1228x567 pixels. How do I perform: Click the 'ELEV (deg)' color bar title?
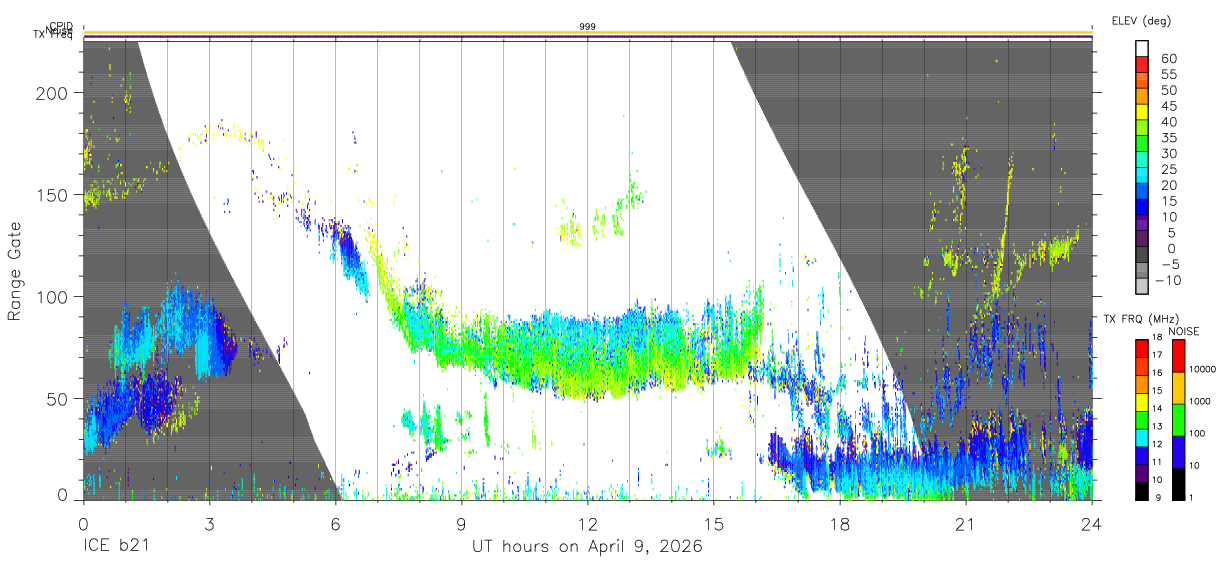tap(1141, 20)
